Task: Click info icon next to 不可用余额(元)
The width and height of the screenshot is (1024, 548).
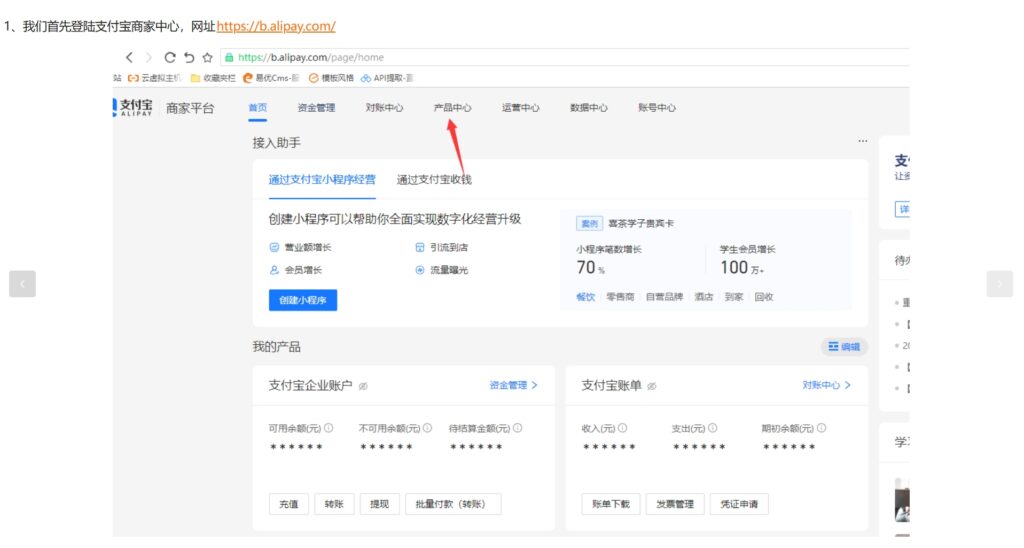Action: (x=427, y=428)
